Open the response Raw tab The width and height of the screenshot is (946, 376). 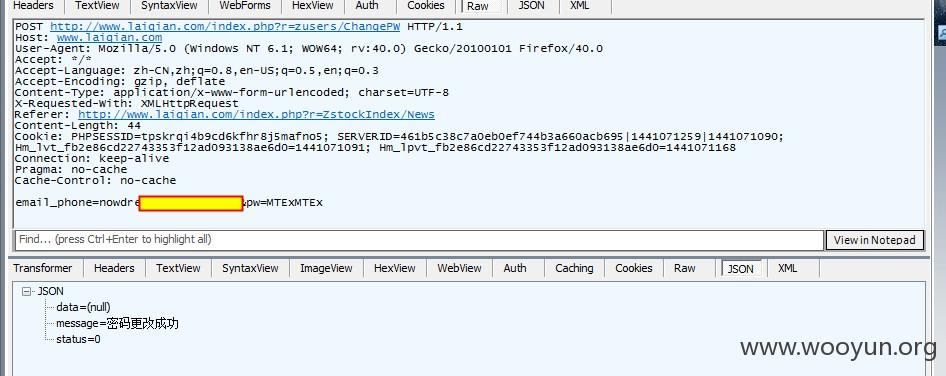(x=685, y=268)
